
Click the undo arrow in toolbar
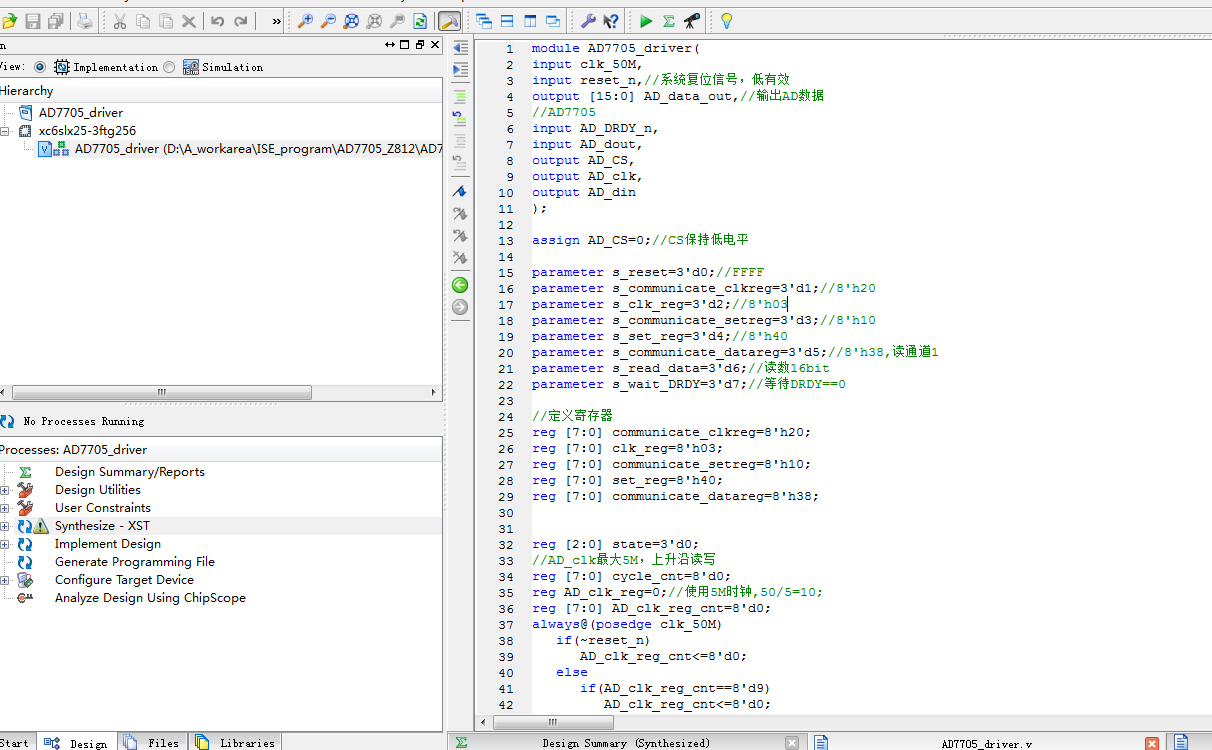click(217, 21)
